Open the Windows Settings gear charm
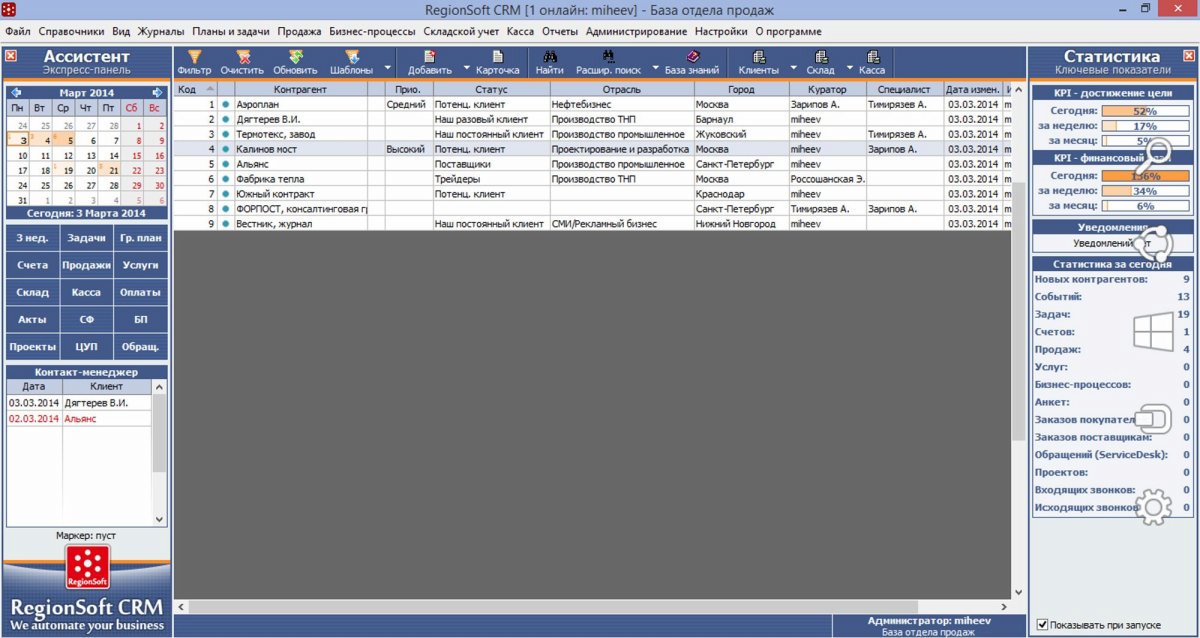 (x=1155, y=507)
